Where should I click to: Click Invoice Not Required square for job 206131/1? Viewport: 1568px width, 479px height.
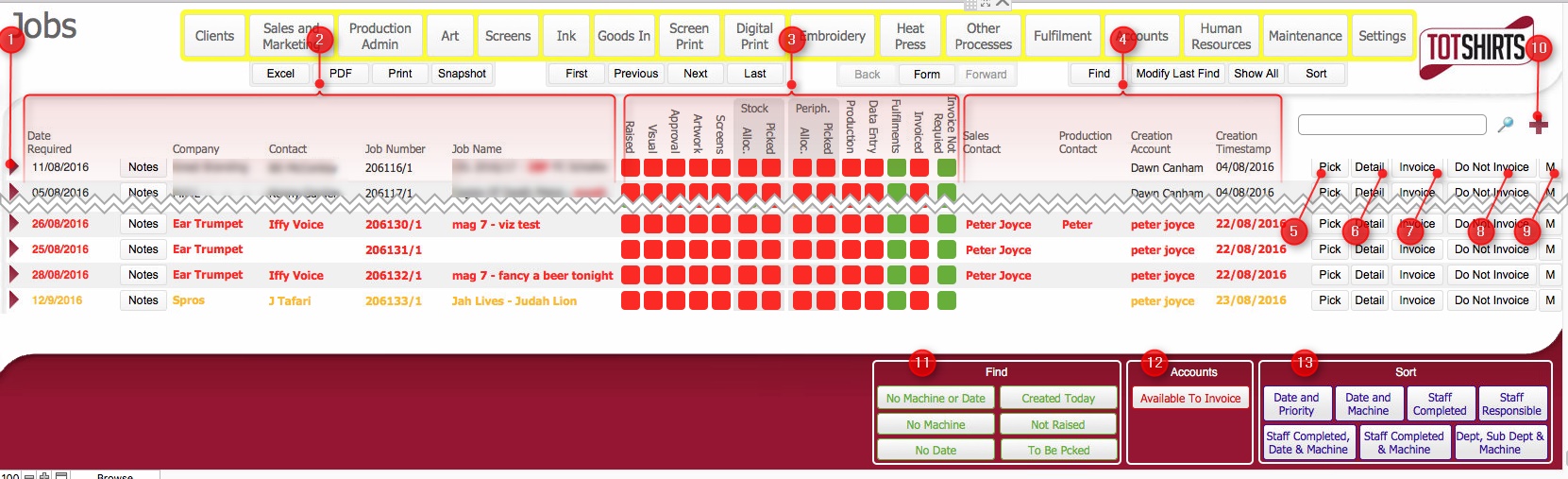[x=947, y=250]
